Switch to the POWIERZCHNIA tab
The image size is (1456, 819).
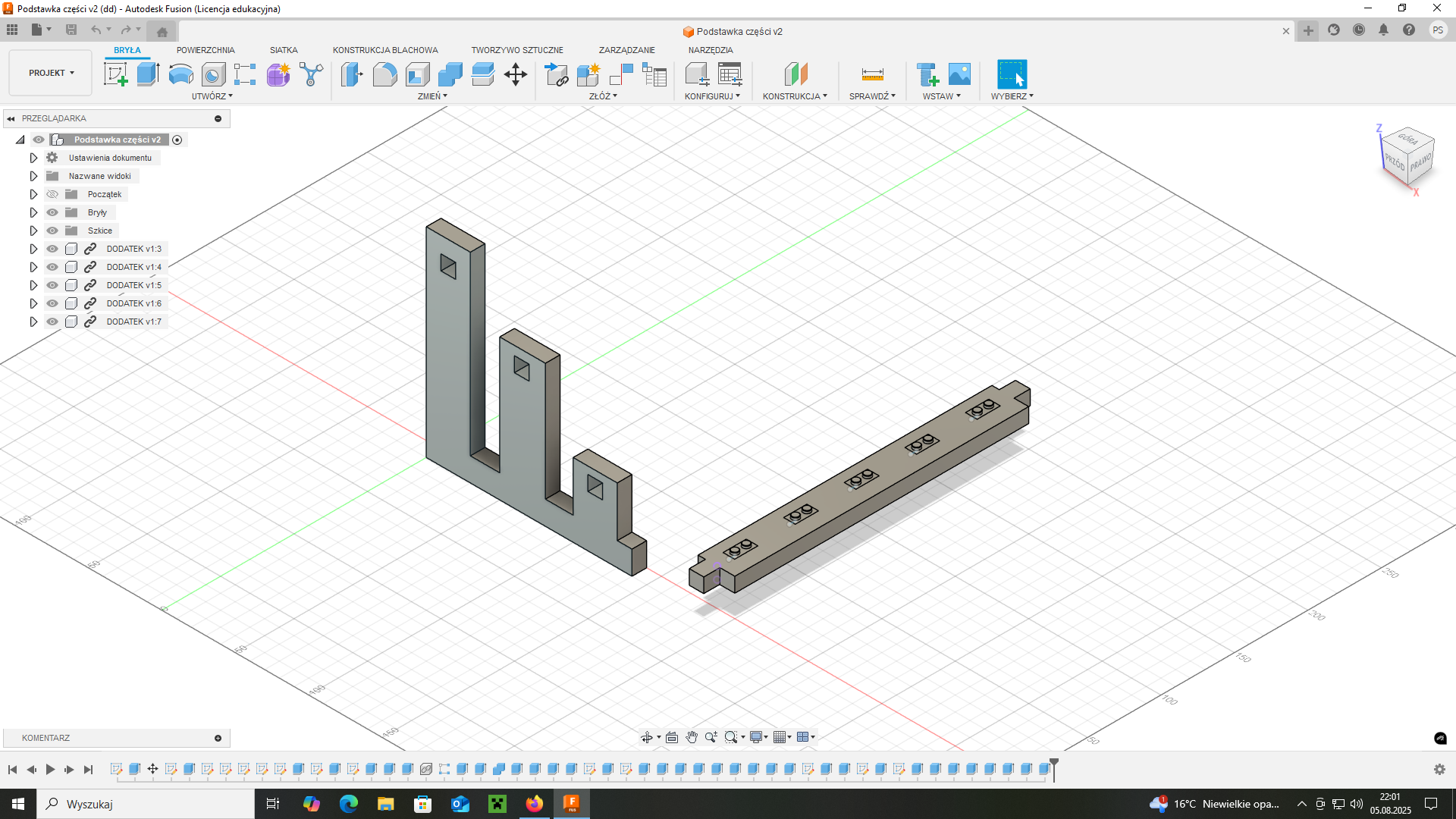[206, 50]
